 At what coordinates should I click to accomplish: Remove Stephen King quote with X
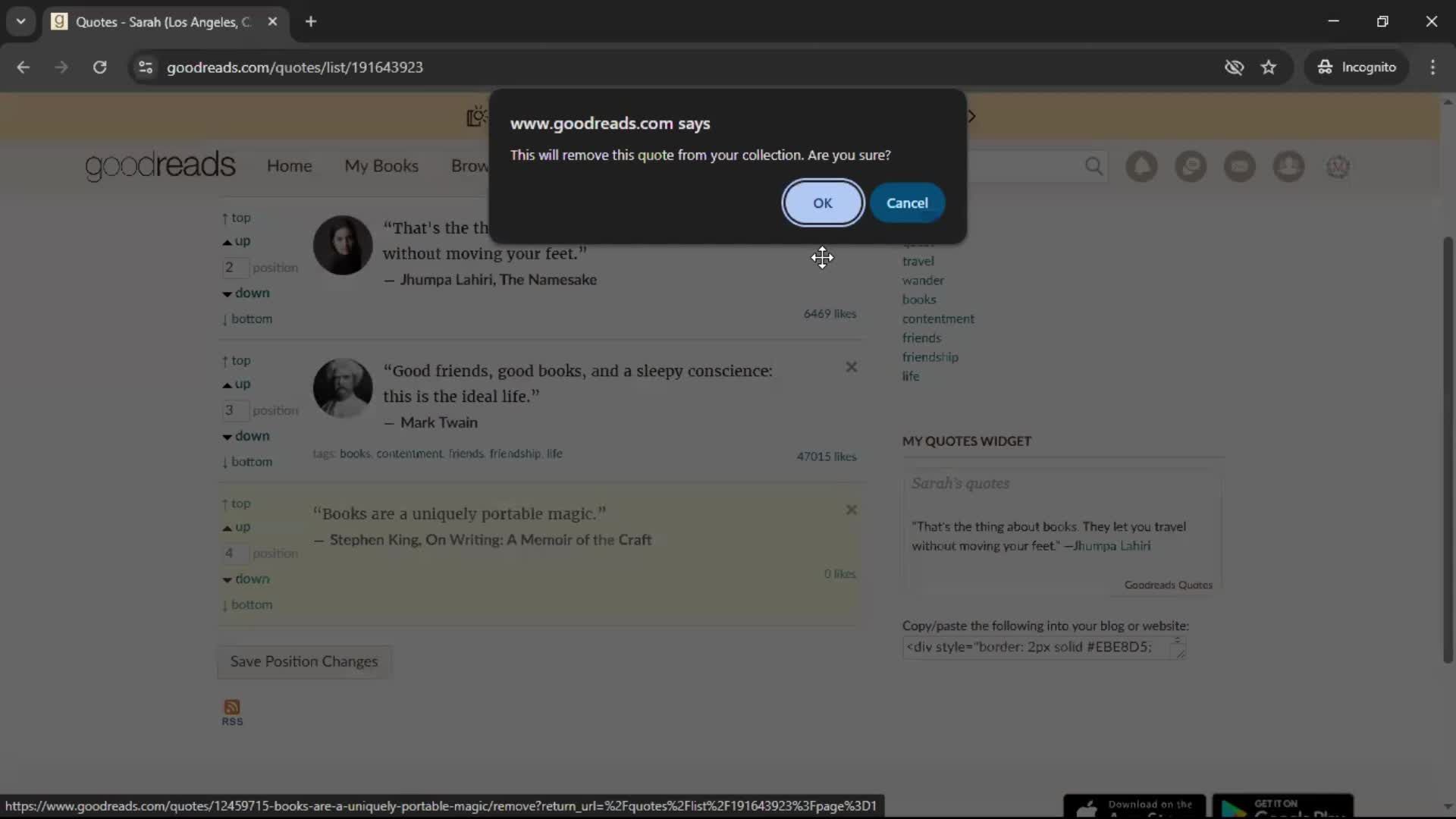[851, 510]
